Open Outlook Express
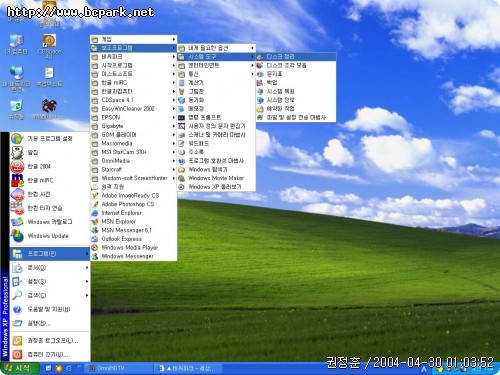 [134, 239]
